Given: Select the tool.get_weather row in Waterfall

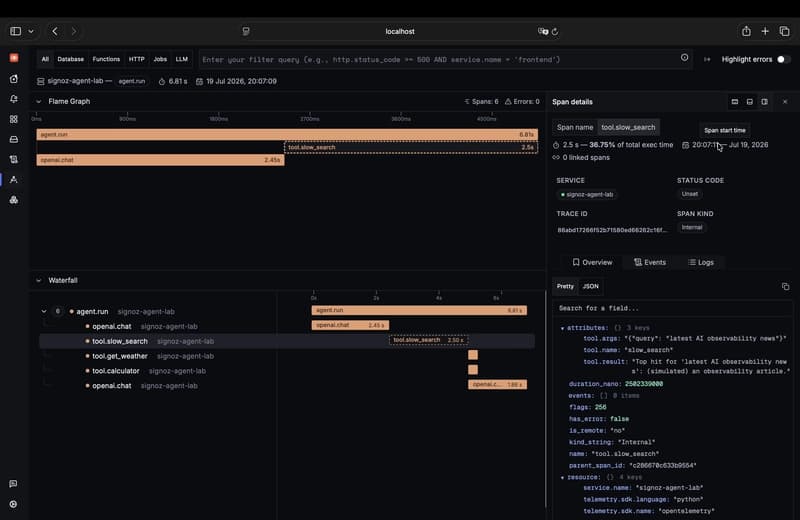Looking at the screenshot, I should point(287,356).
